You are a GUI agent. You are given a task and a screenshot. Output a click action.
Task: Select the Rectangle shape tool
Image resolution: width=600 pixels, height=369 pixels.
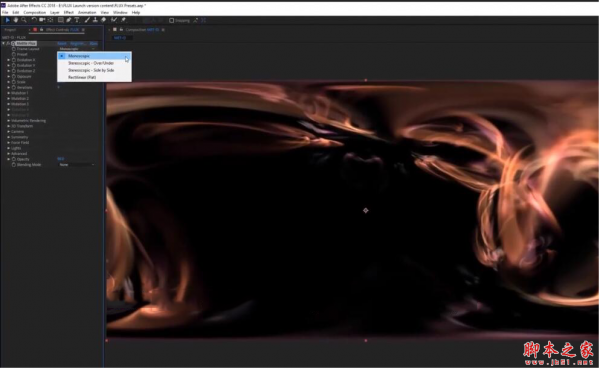coord(60,20)
